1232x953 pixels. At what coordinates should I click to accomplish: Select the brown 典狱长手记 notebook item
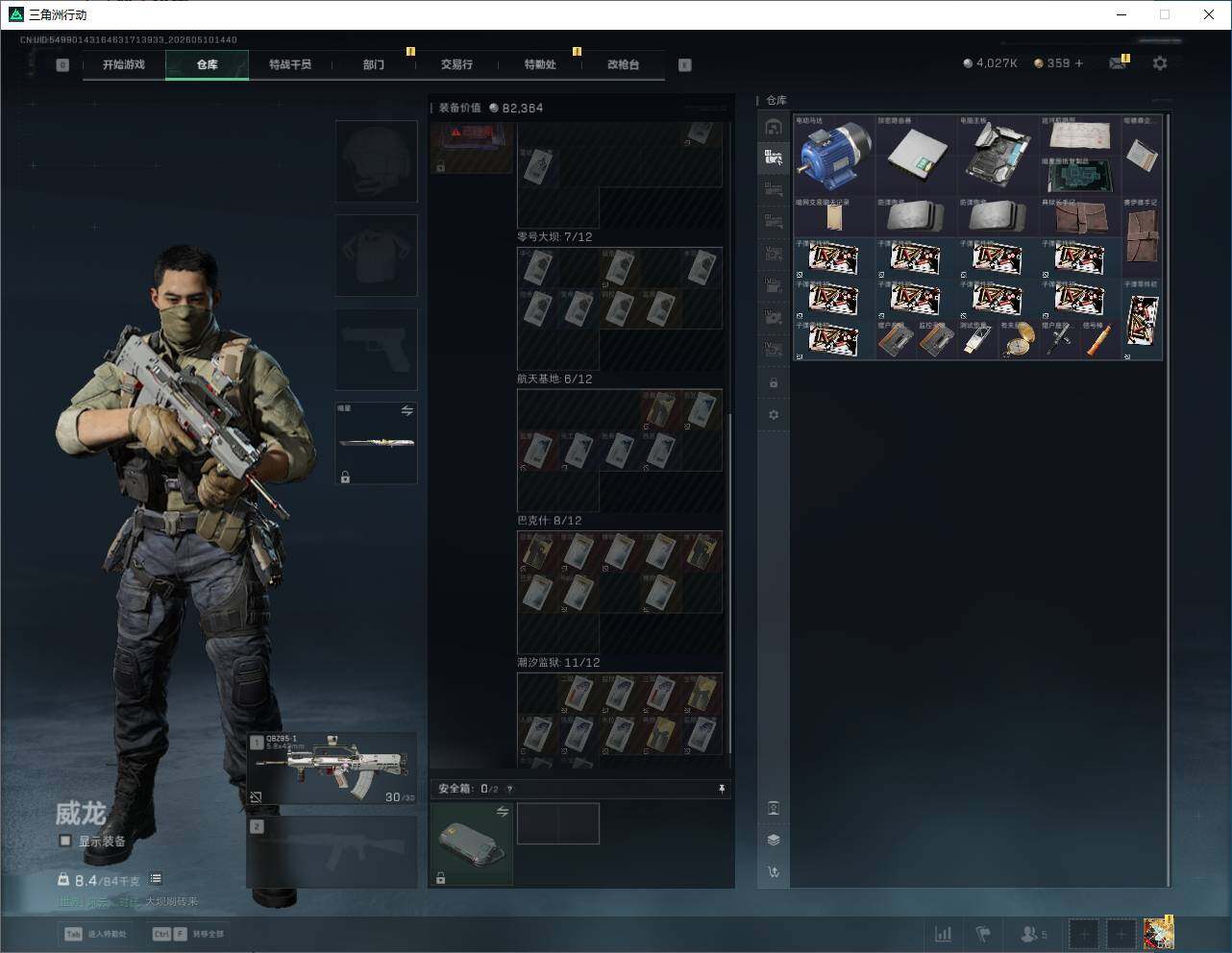1080,217
